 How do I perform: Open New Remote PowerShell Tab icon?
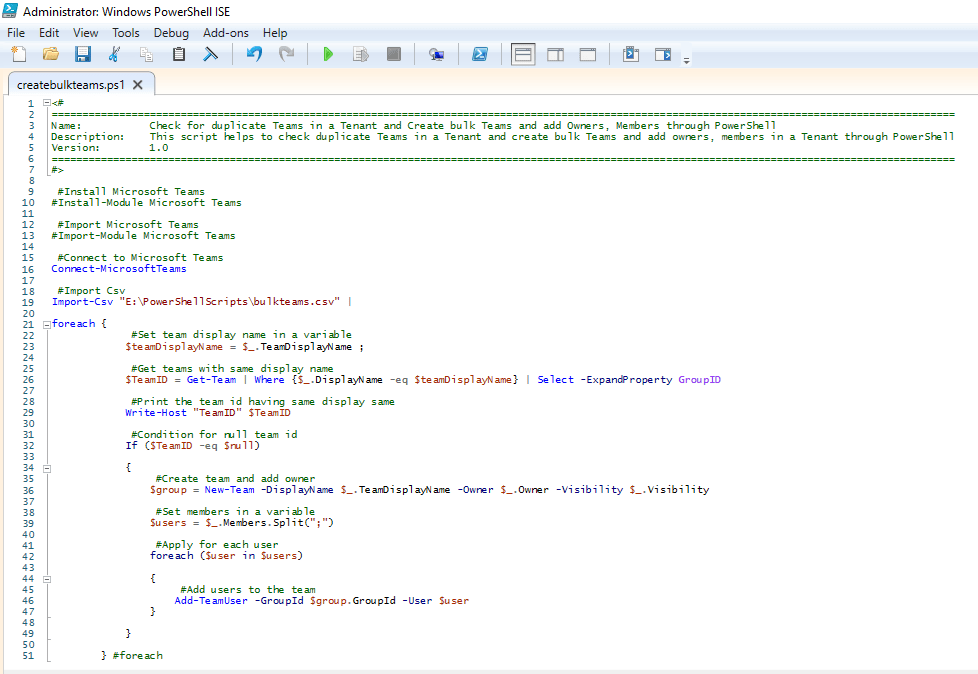coord(436,55)
